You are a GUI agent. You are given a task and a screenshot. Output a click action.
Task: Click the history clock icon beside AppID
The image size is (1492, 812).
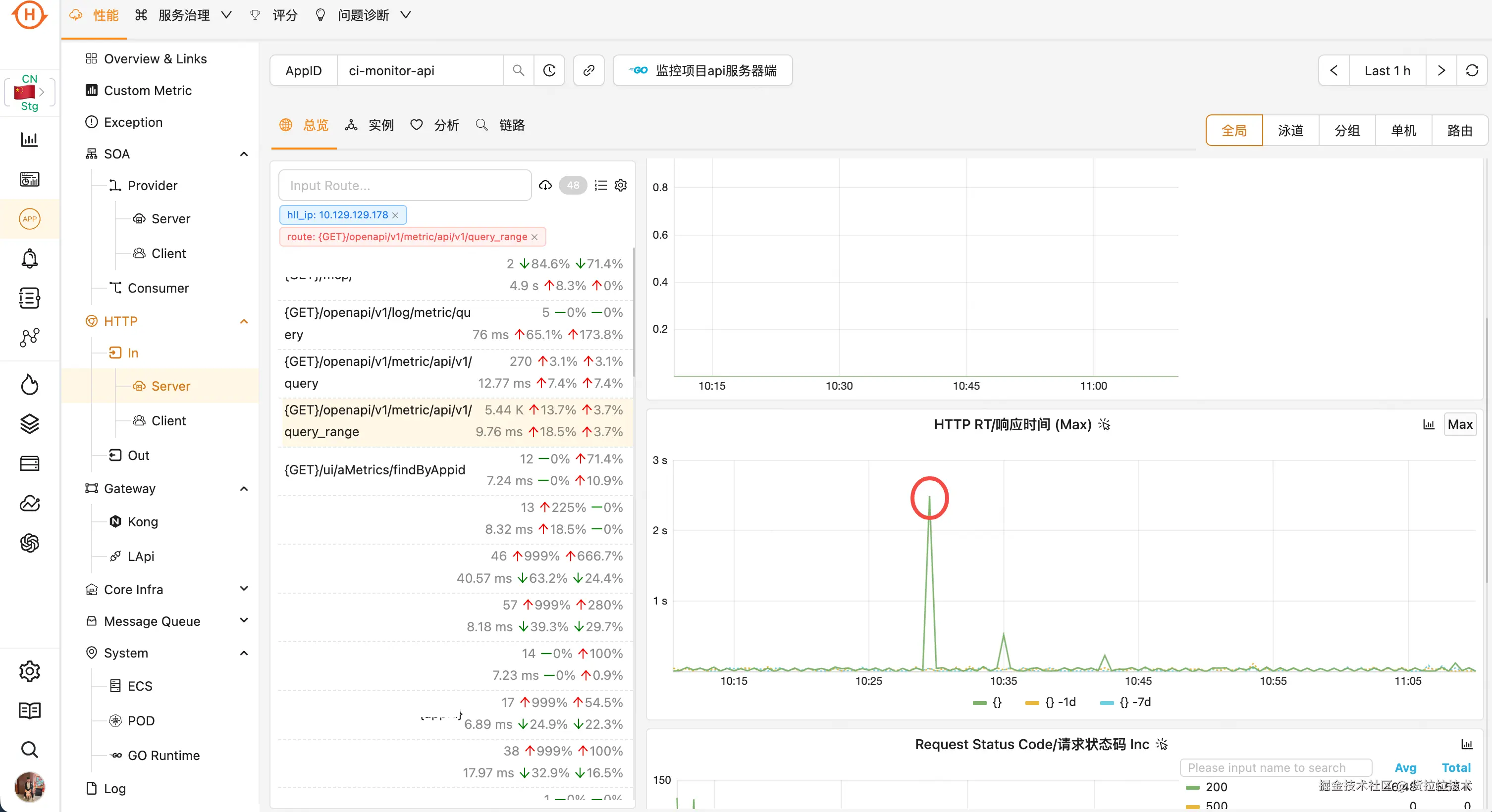point(549,71)
